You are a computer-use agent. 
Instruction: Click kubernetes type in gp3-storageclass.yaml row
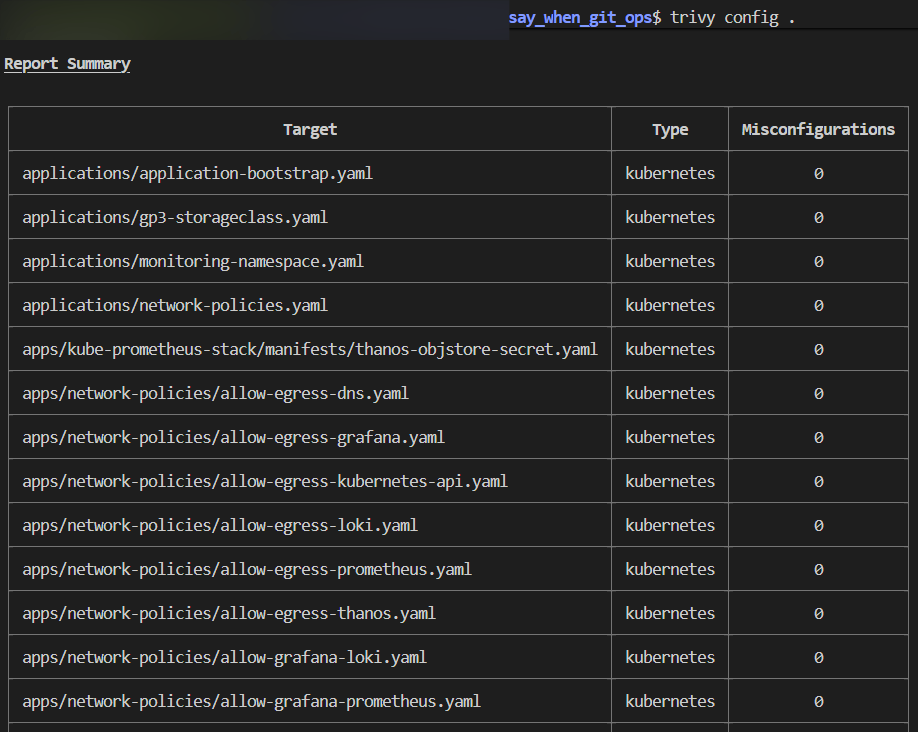pyautogui.click(x=670, y=217)
